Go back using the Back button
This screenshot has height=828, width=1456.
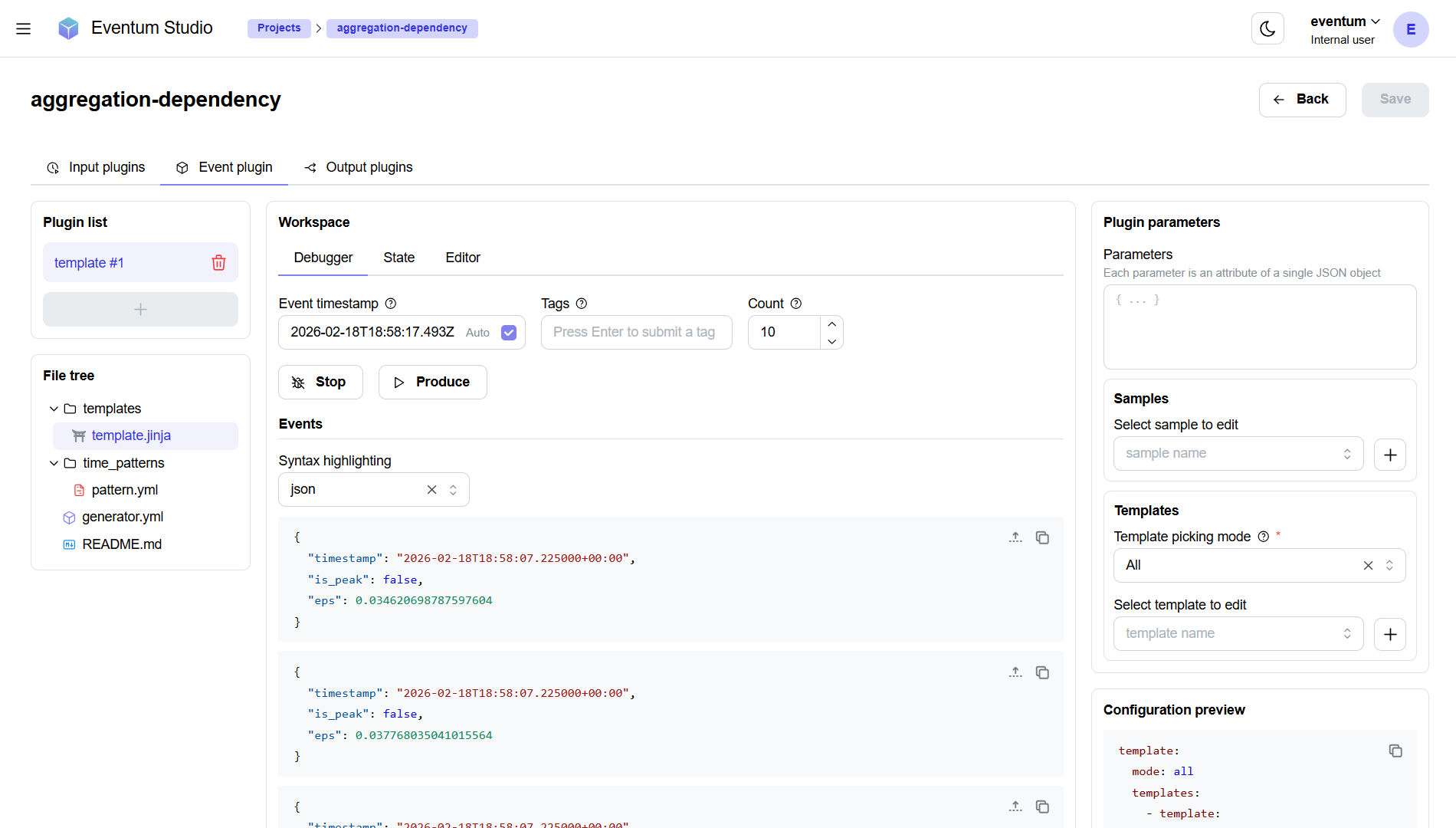1302,99
